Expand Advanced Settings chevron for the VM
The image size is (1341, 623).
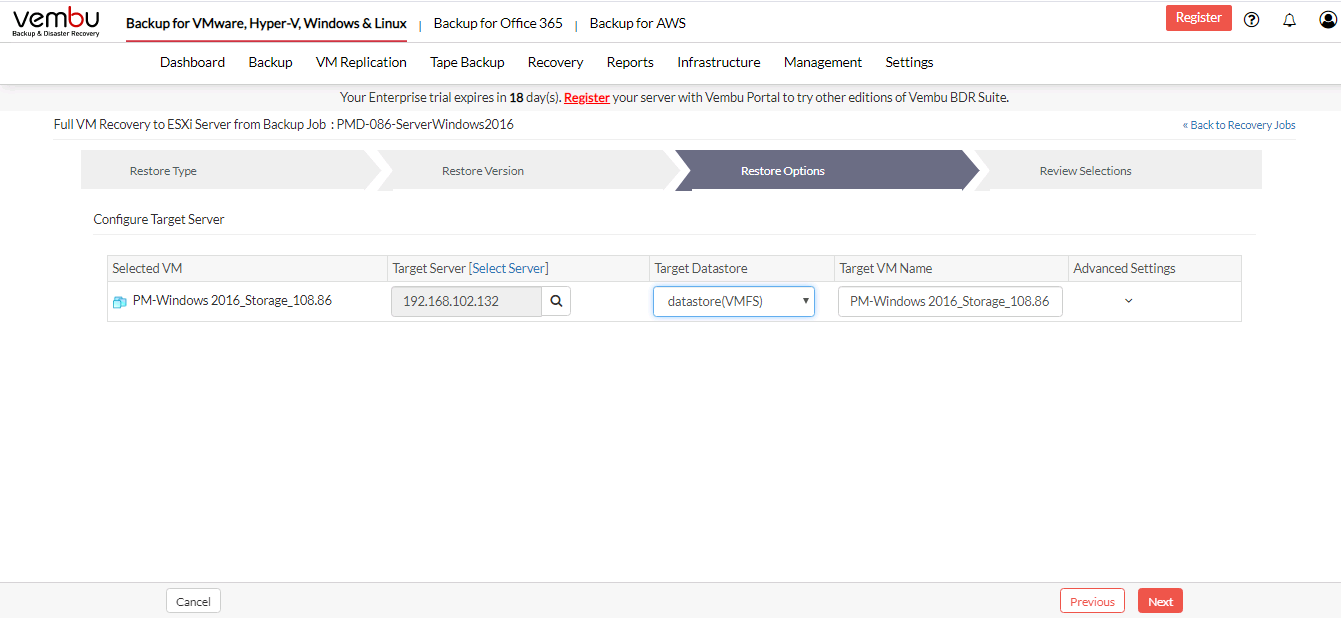click(1129, 301)
